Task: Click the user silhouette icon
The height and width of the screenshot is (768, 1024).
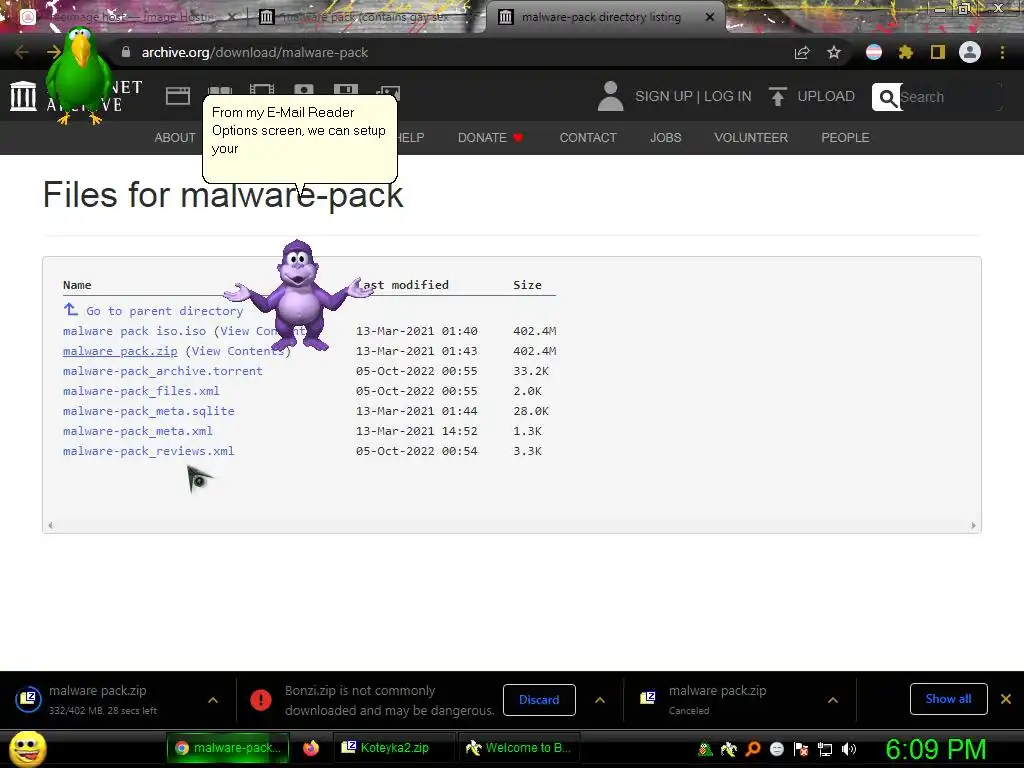Action: pyautogui.click(x=611, y=96)
